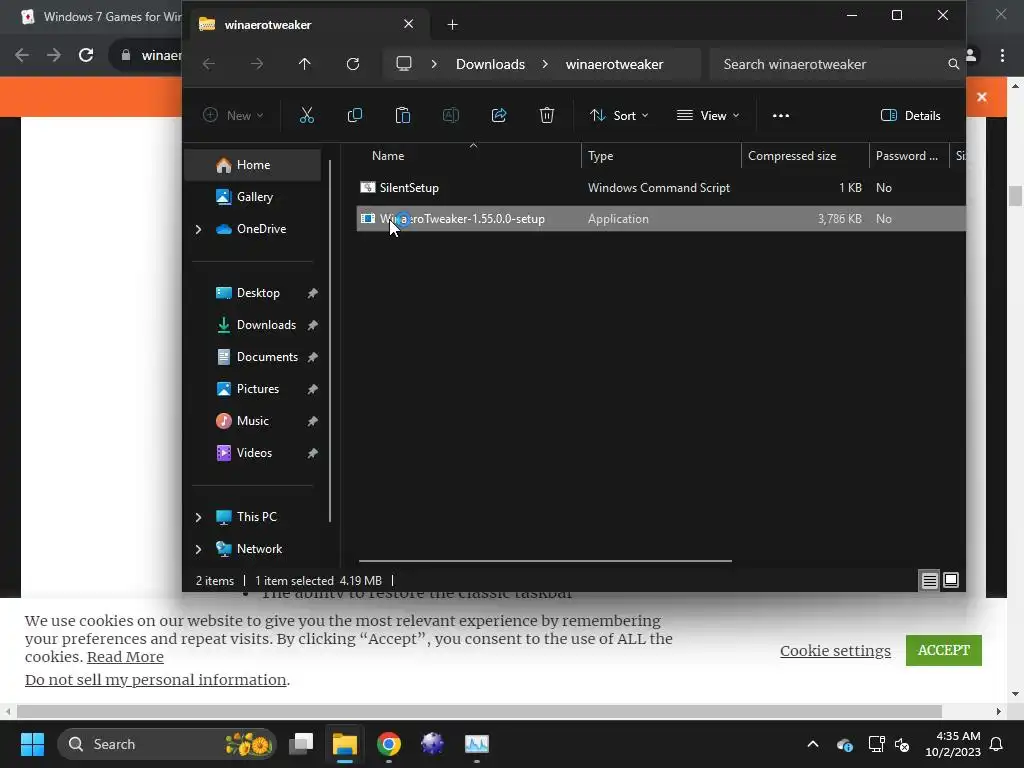
Task: Click the chevron after Downloads in address bar
Action: pos(545,64)
